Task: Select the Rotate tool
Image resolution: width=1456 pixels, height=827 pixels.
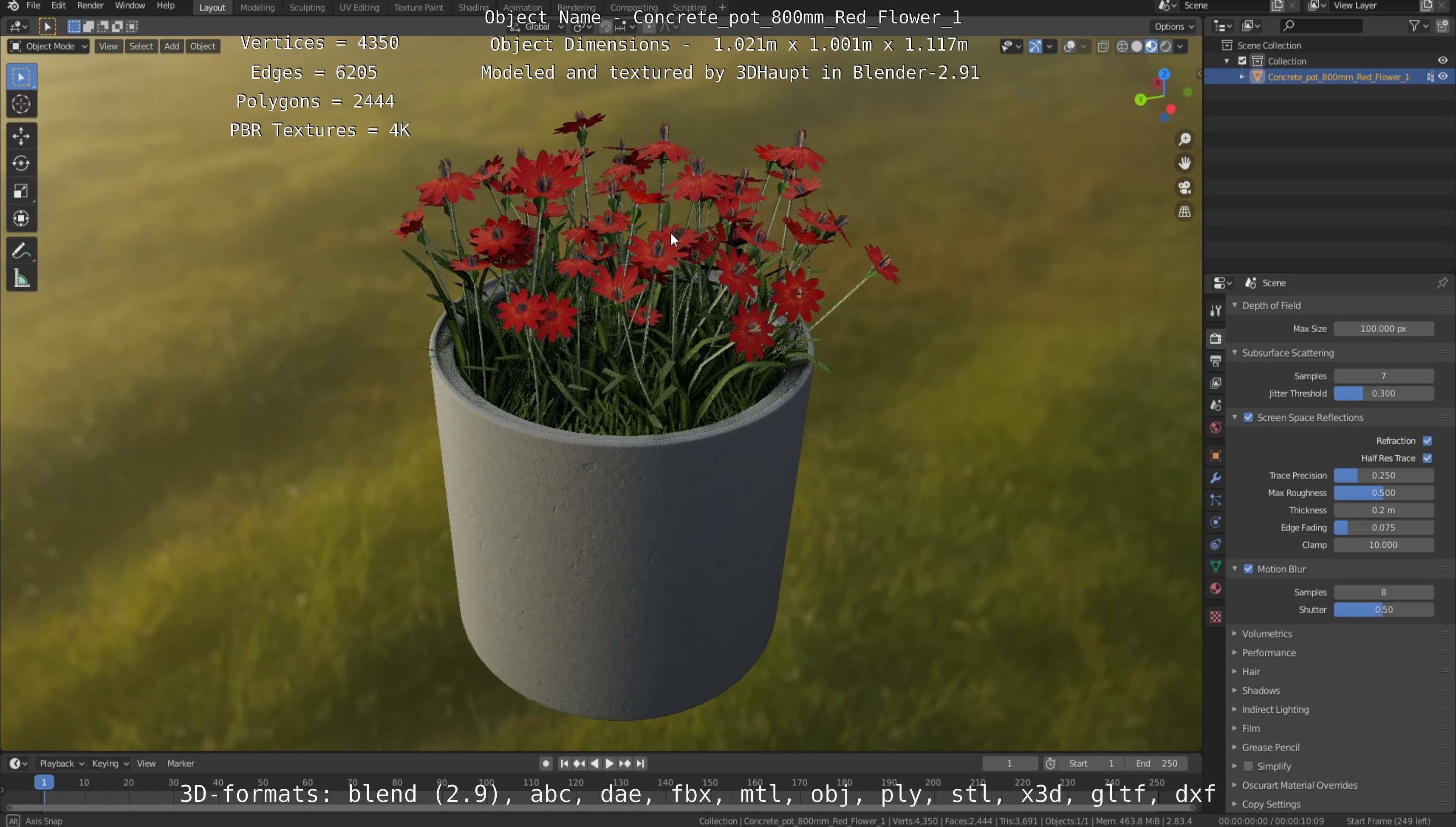Action: point(21,164)
